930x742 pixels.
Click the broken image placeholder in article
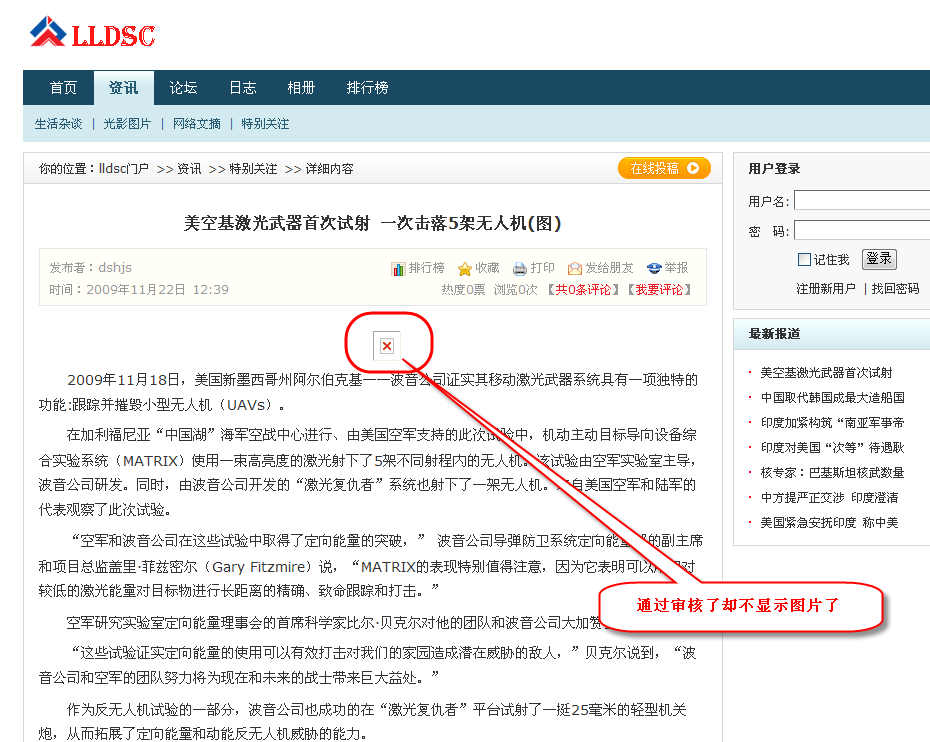click(x=387, y=344)
